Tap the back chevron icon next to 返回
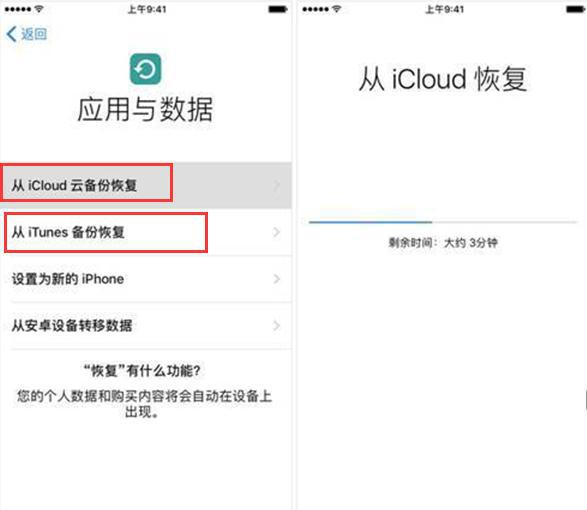This screenshot has height=510, width=587. click(x=11, y=34)
